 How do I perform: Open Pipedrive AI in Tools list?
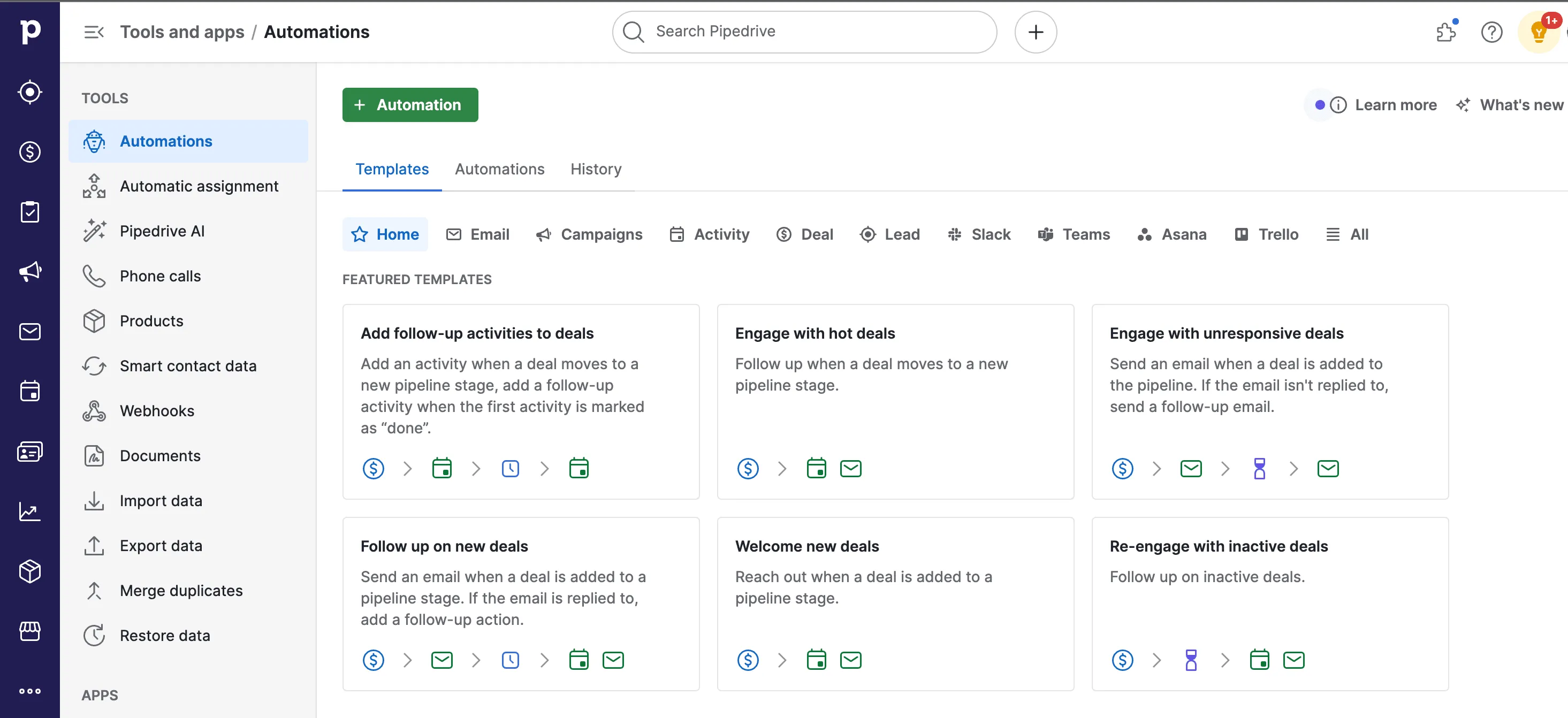pyautogui.click(x=188, y=231)
